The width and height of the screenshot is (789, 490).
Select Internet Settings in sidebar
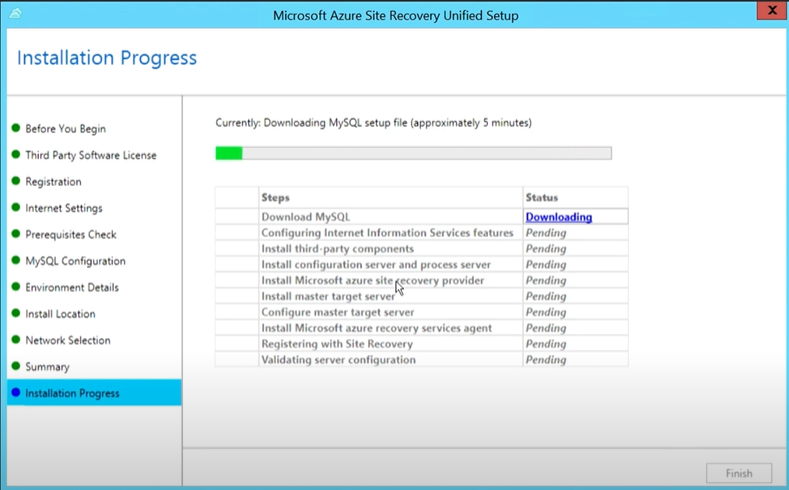(x=63, y=208)
